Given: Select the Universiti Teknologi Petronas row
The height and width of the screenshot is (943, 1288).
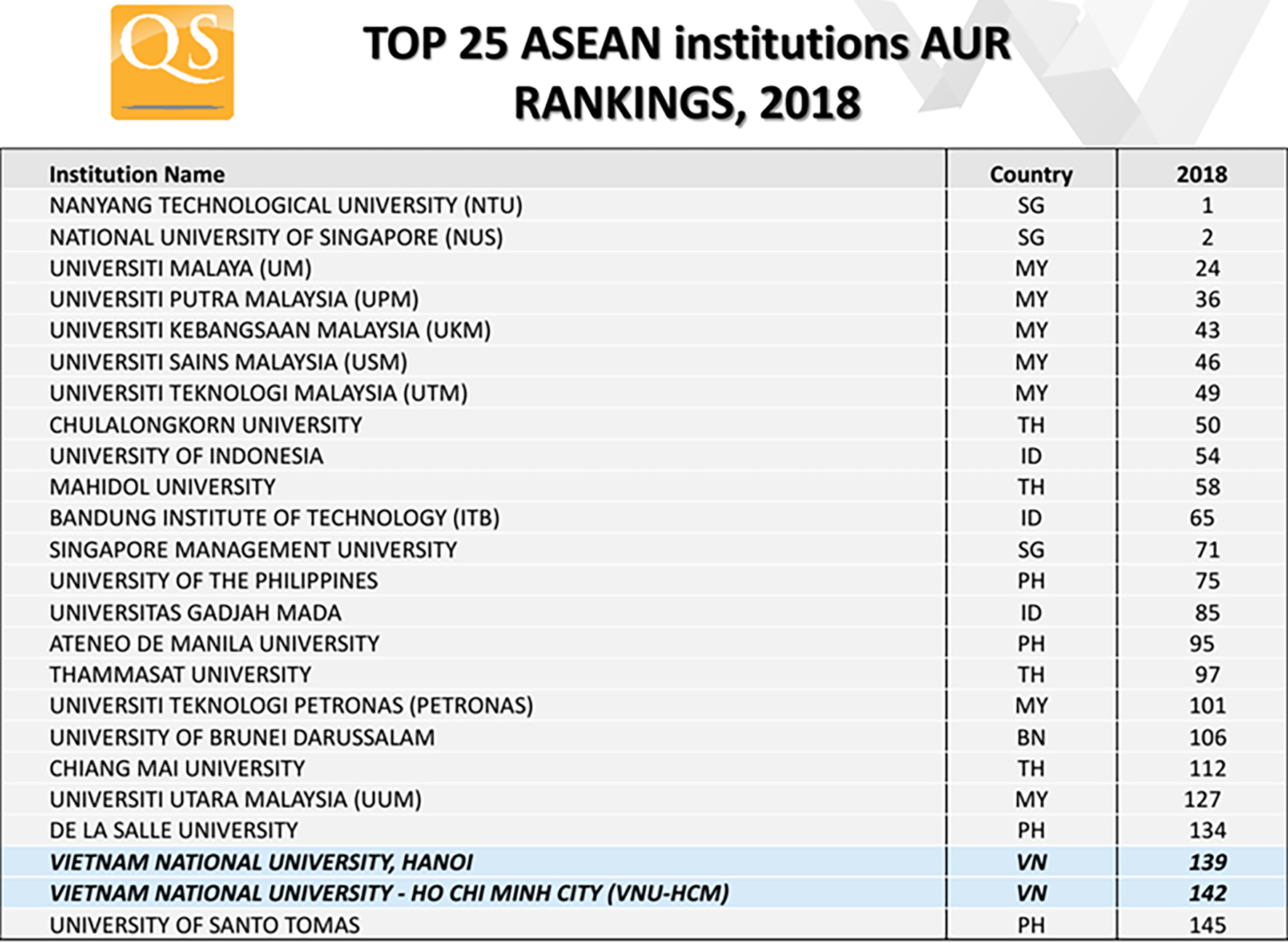Looking at the screenshot, I should pos(291,706).
